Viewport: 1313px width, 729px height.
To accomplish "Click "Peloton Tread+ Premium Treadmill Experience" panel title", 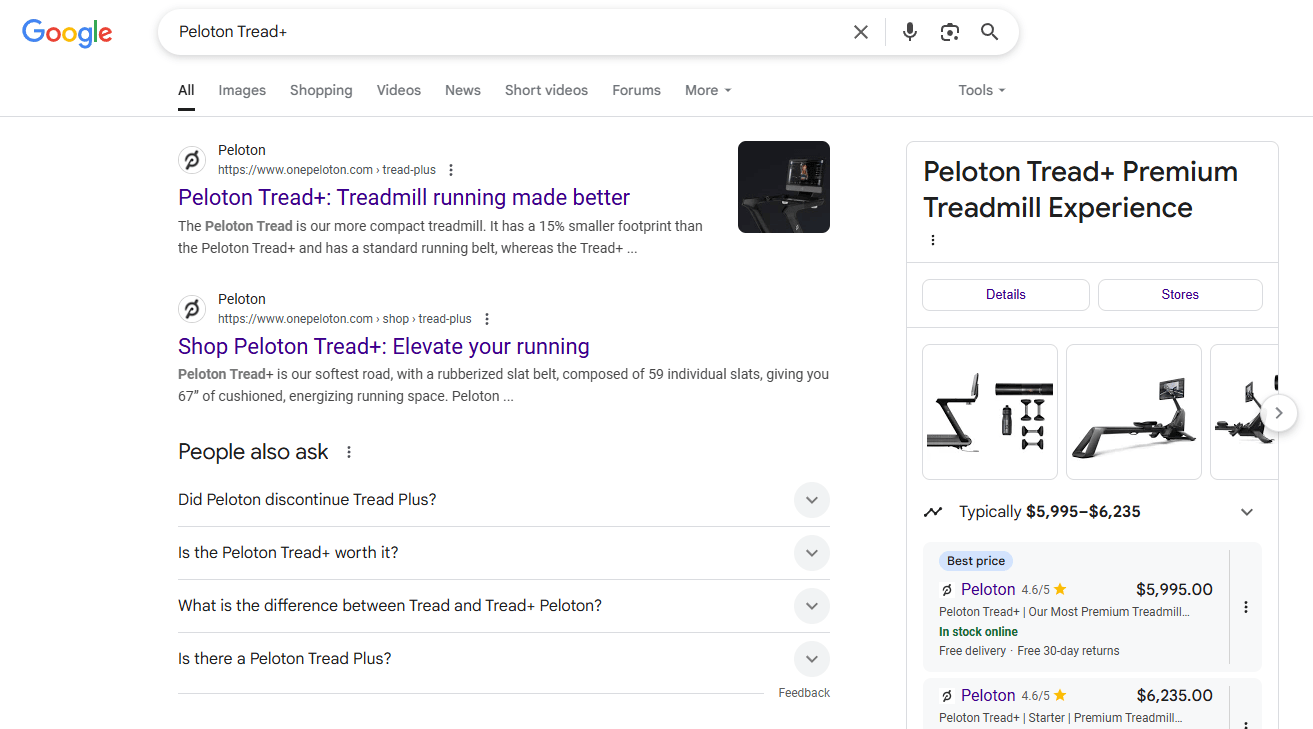I will tap(1080, 190).
